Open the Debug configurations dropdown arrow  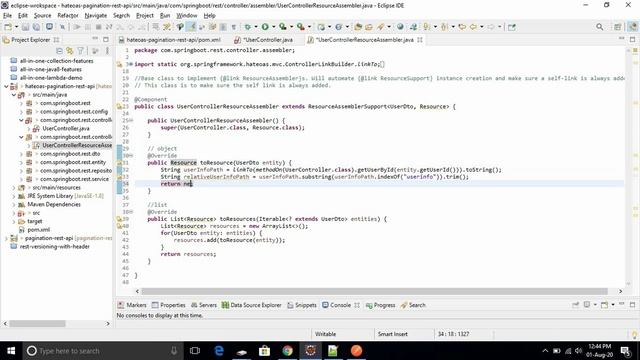pos(256,27)
